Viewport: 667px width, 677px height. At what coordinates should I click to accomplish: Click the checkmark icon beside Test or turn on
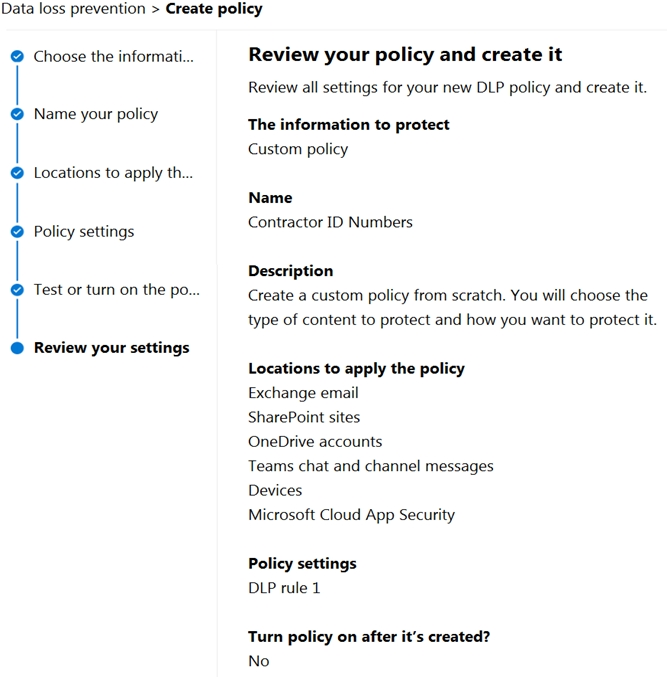(17, 290)
